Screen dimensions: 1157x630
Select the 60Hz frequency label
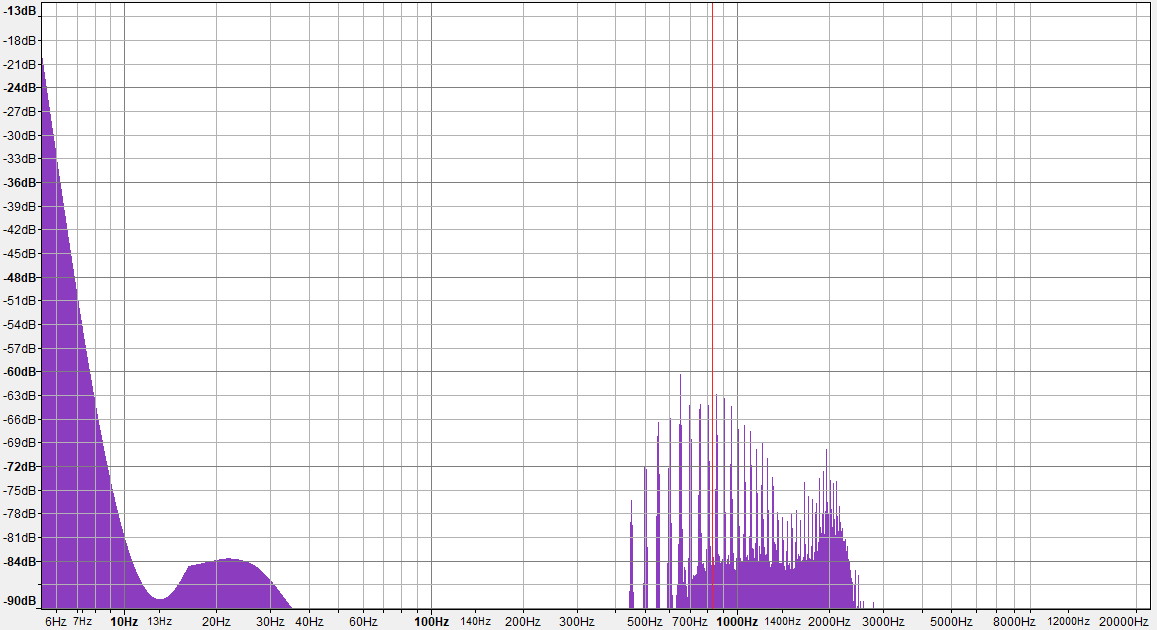[x=363, y=622]
